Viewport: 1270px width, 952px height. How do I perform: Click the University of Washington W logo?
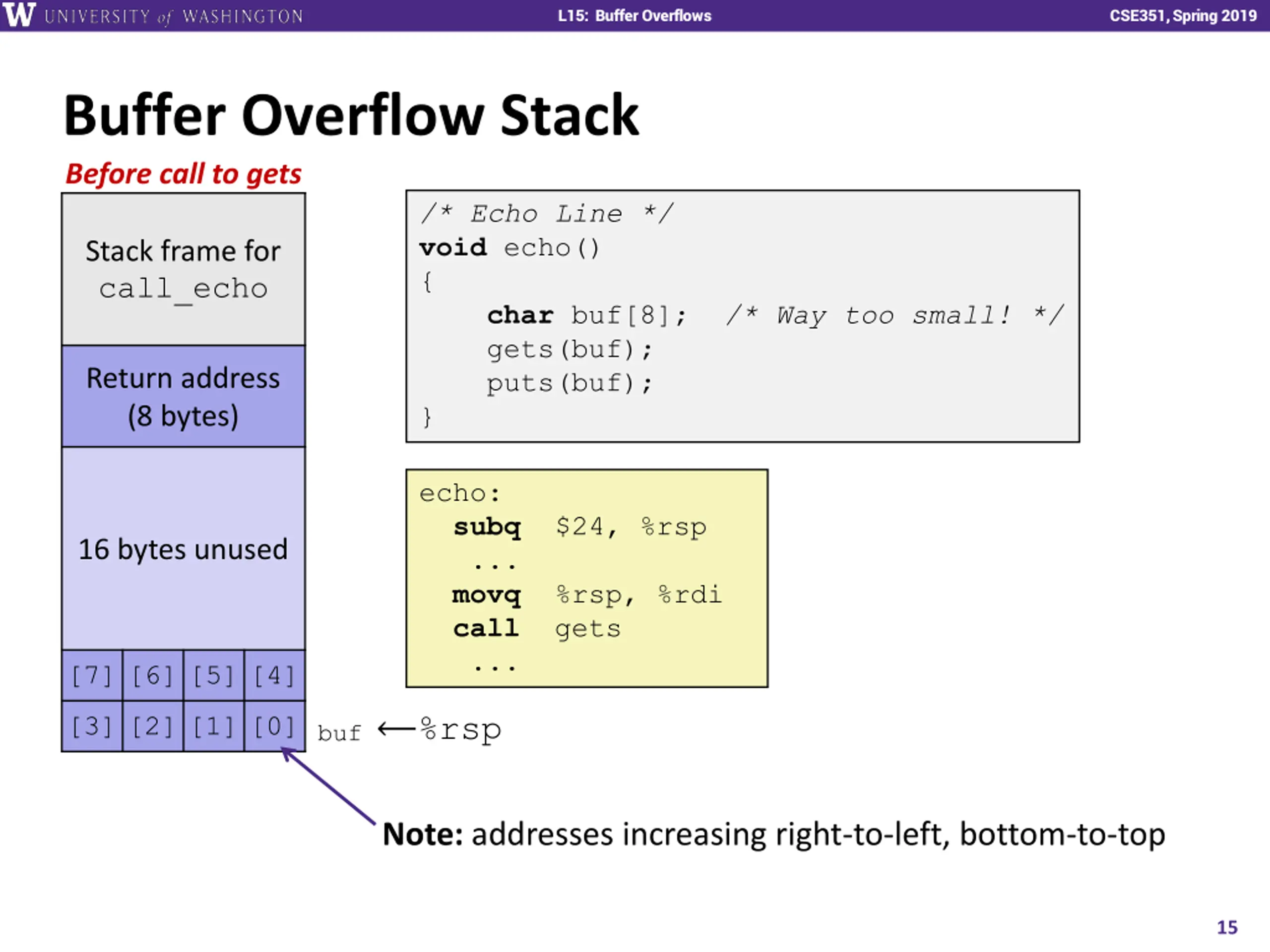19,15
